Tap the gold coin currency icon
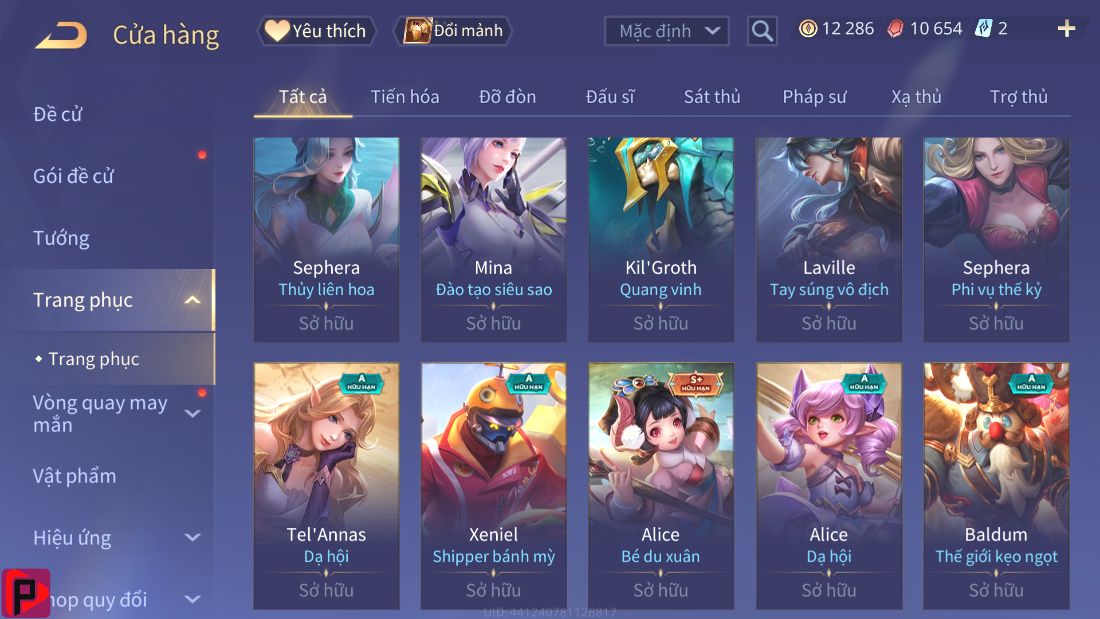 pyautogui.click(x=808, y=29)
